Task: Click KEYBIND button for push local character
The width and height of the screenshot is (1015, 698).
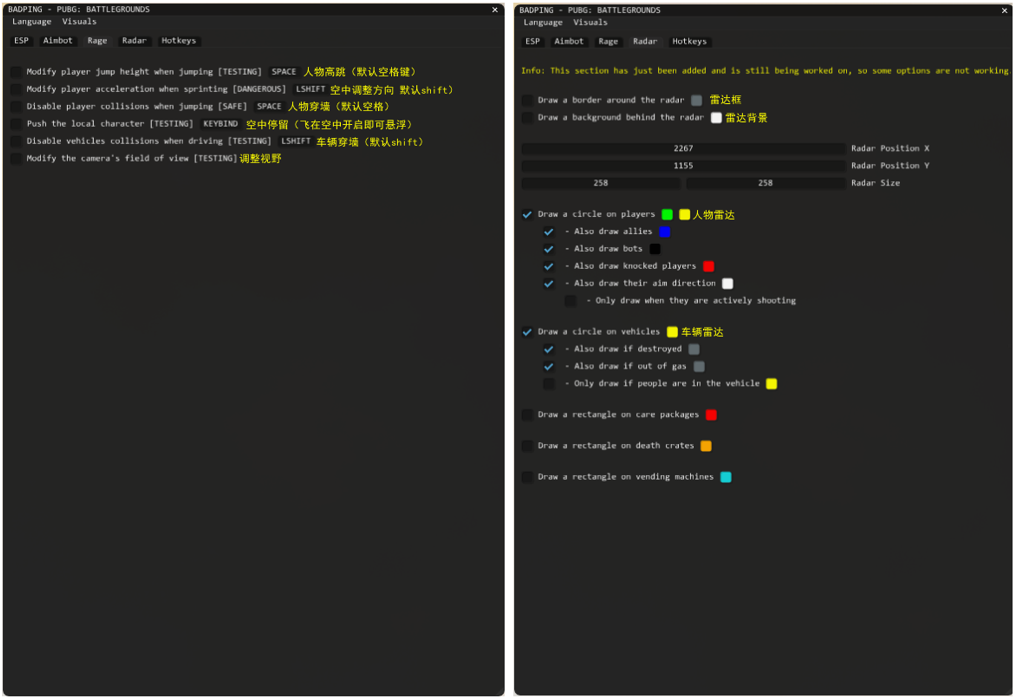Action: click(220, 124)
